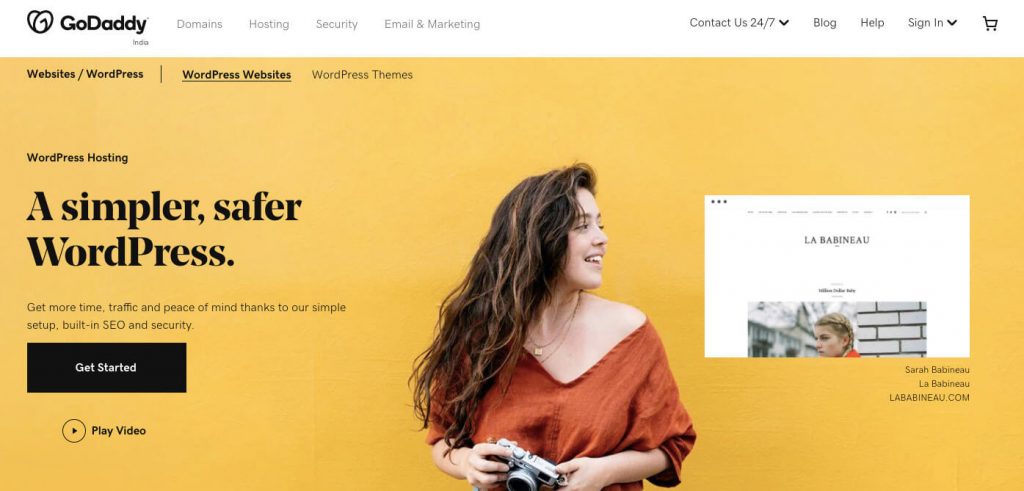This screenshot has width=1024, height=491.
Task: Open the shopping cart icon
Action: (x=990, y=24)
